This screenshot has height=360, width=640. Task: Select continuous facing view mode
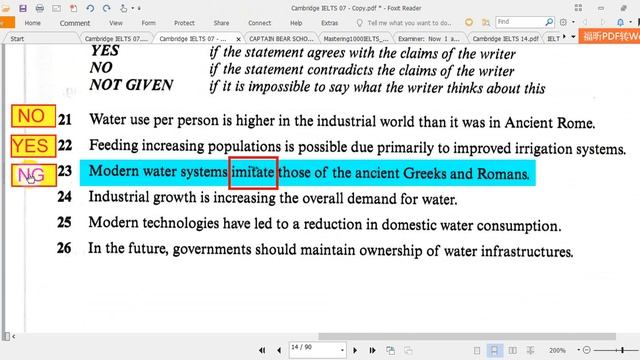coord(530,350)
